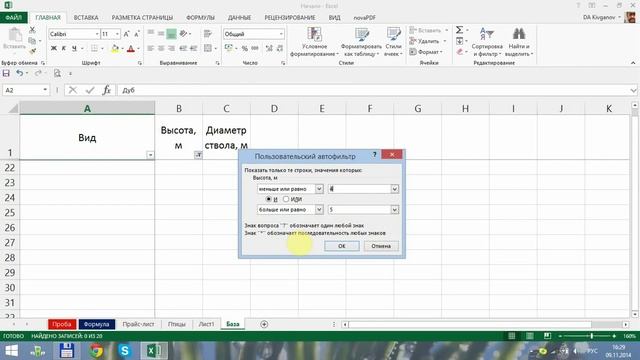Screen dimensions: 640x360
Task: Click the Undo arrow icon
Action: coord(19,73)
